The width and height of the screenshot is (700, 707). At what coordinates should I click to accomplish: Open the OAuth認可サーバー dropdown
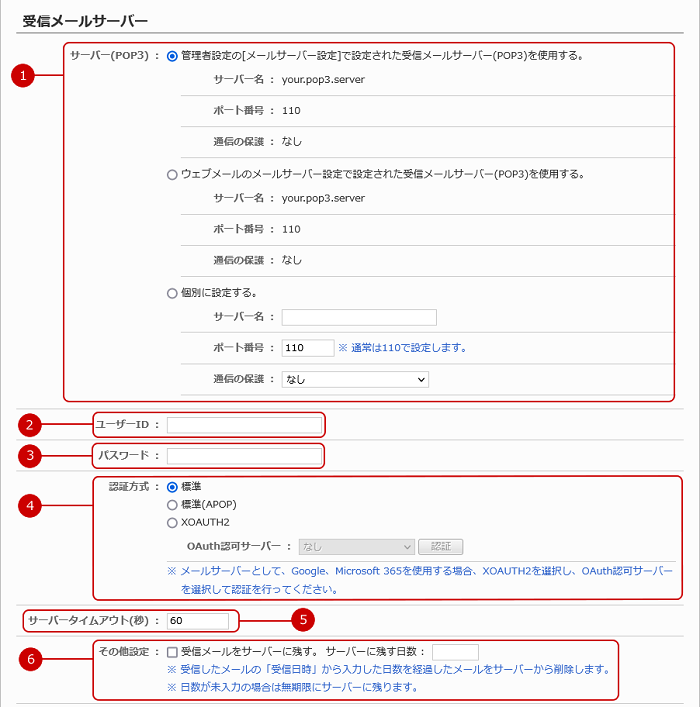[357, 547]
